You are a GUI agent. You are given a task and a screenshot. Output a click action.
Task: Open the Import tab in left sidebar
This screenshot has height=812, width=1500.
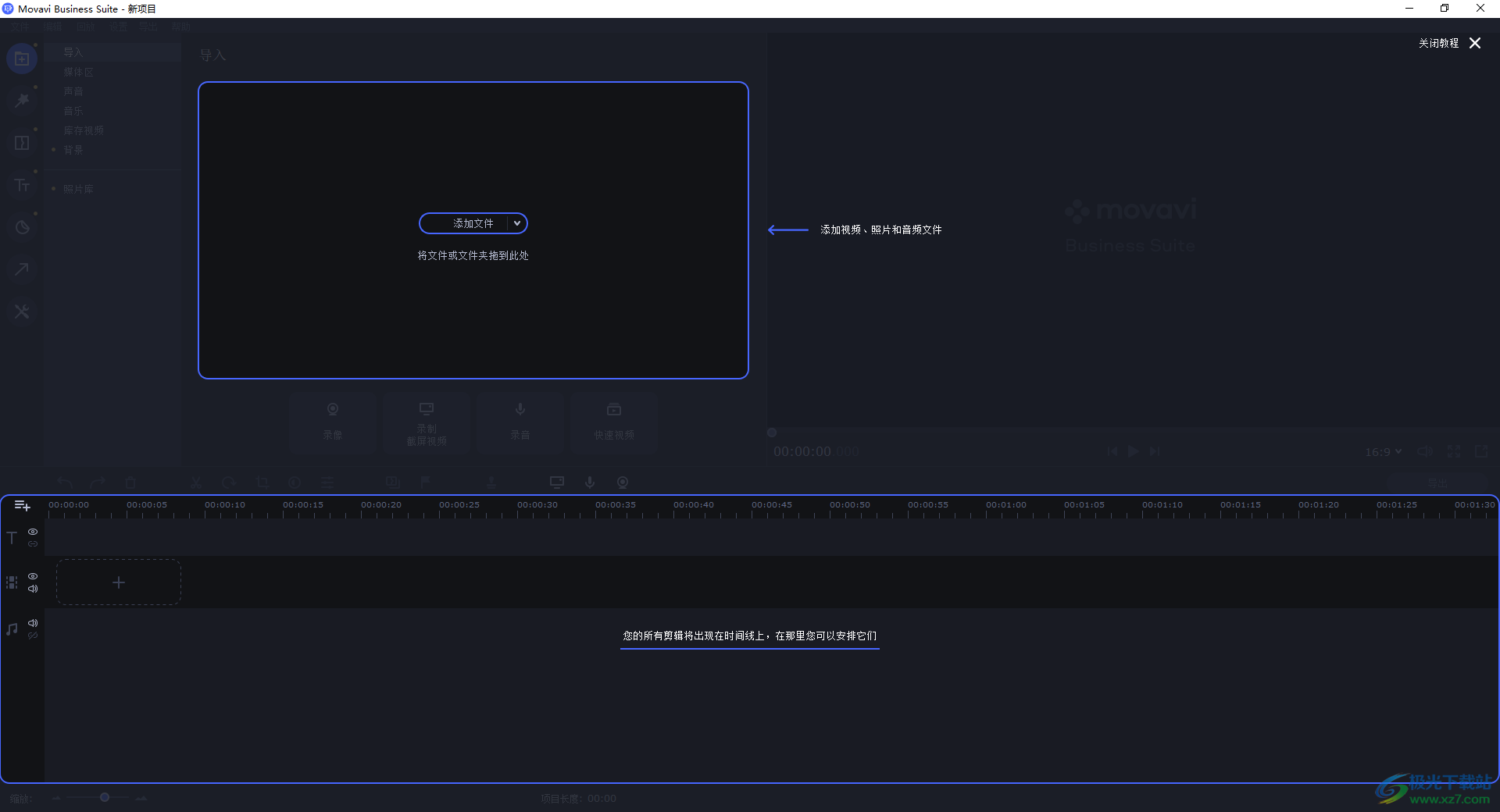22,59
